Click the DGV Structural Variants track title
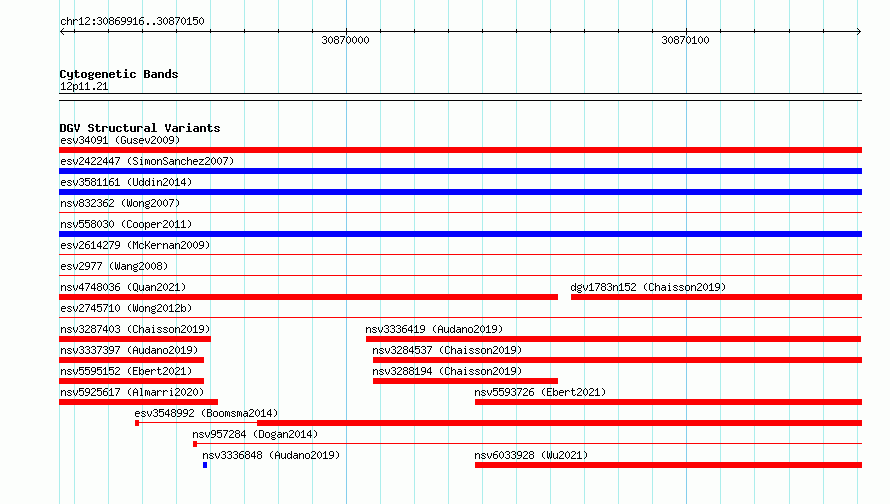Viewport: 890px width, 504px height. [140, 128]
